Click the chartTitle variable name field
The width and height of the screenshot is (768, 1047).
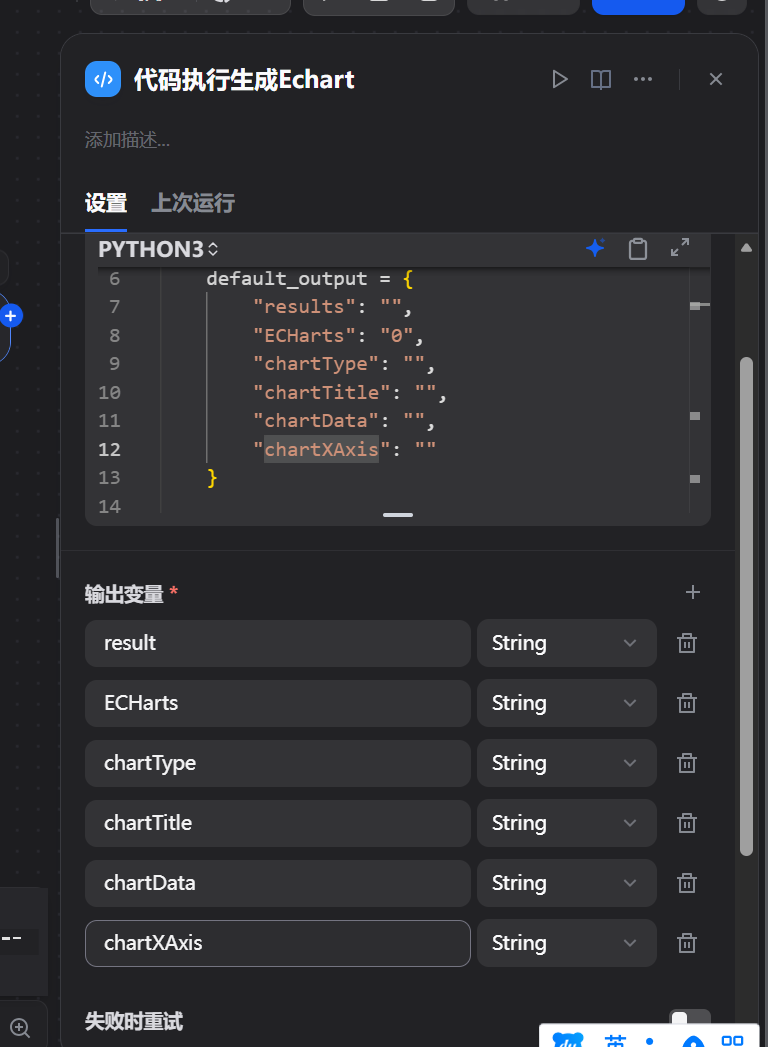[x=278, y=823]
